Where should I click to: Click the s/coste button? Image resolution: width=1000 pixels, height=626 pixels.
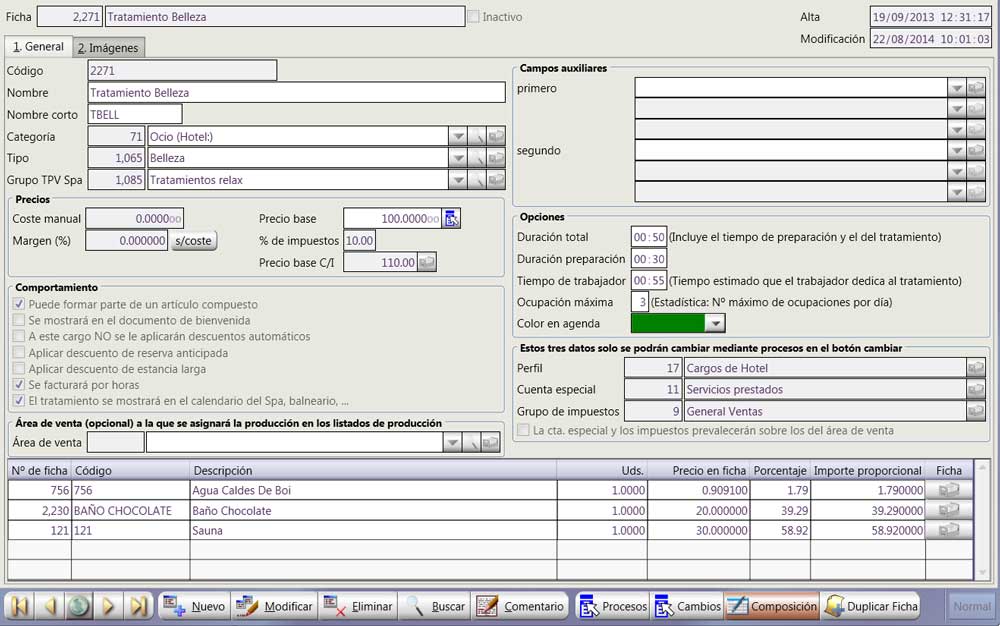click(193, 240)
